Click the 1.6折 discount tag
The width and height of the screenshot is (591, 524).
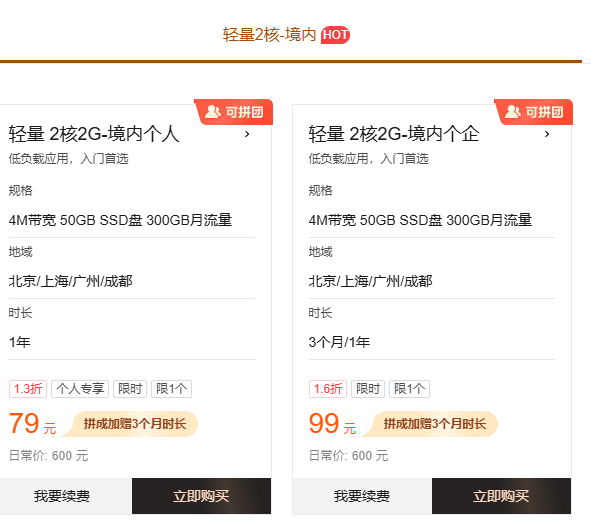click(x=328, y=389)
